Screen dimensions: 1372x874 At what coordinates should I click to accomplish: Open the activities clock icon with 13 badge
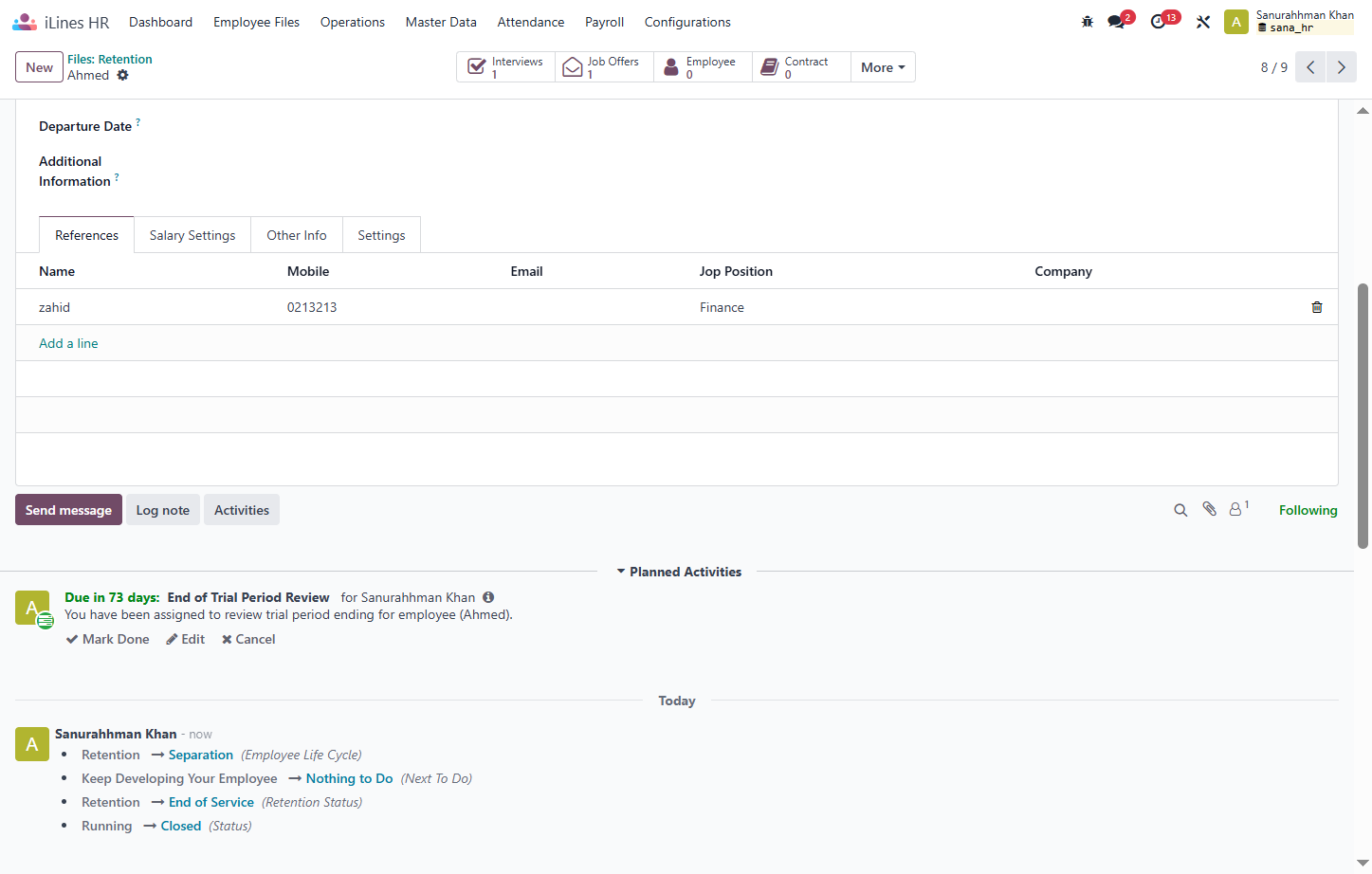[1158, 22]
